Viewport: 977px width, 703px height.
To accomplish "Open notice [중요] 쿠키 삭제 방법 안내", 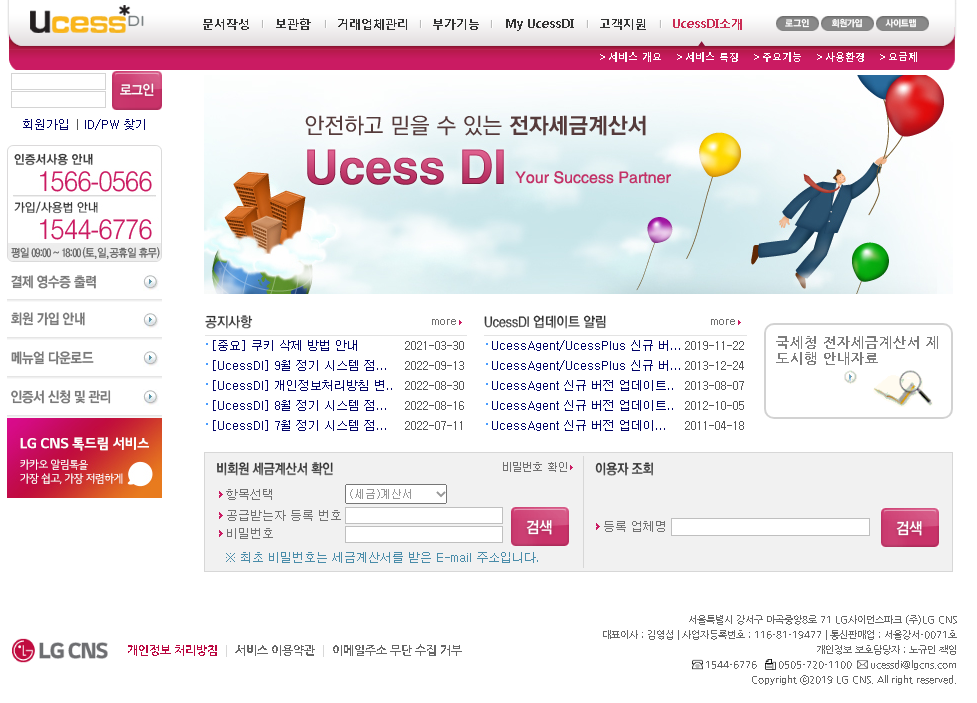I will pyautogui.click(x=285, y=345).
